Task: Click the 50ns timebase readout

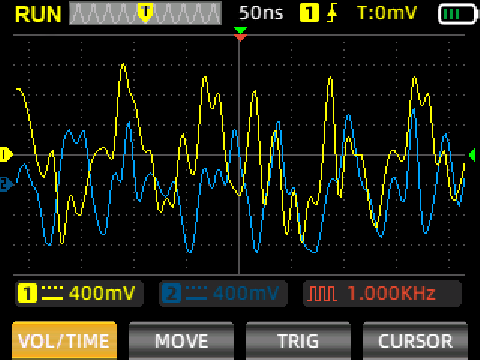Action: point(261,13)
